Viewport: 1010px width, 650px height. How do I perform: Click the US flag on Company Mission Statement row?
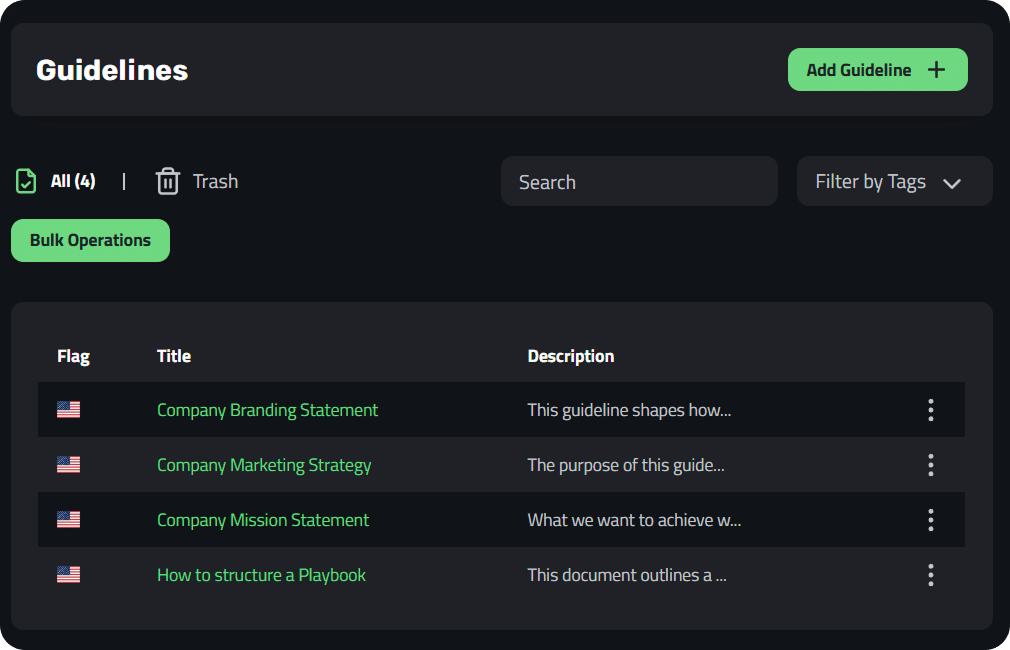68,520
